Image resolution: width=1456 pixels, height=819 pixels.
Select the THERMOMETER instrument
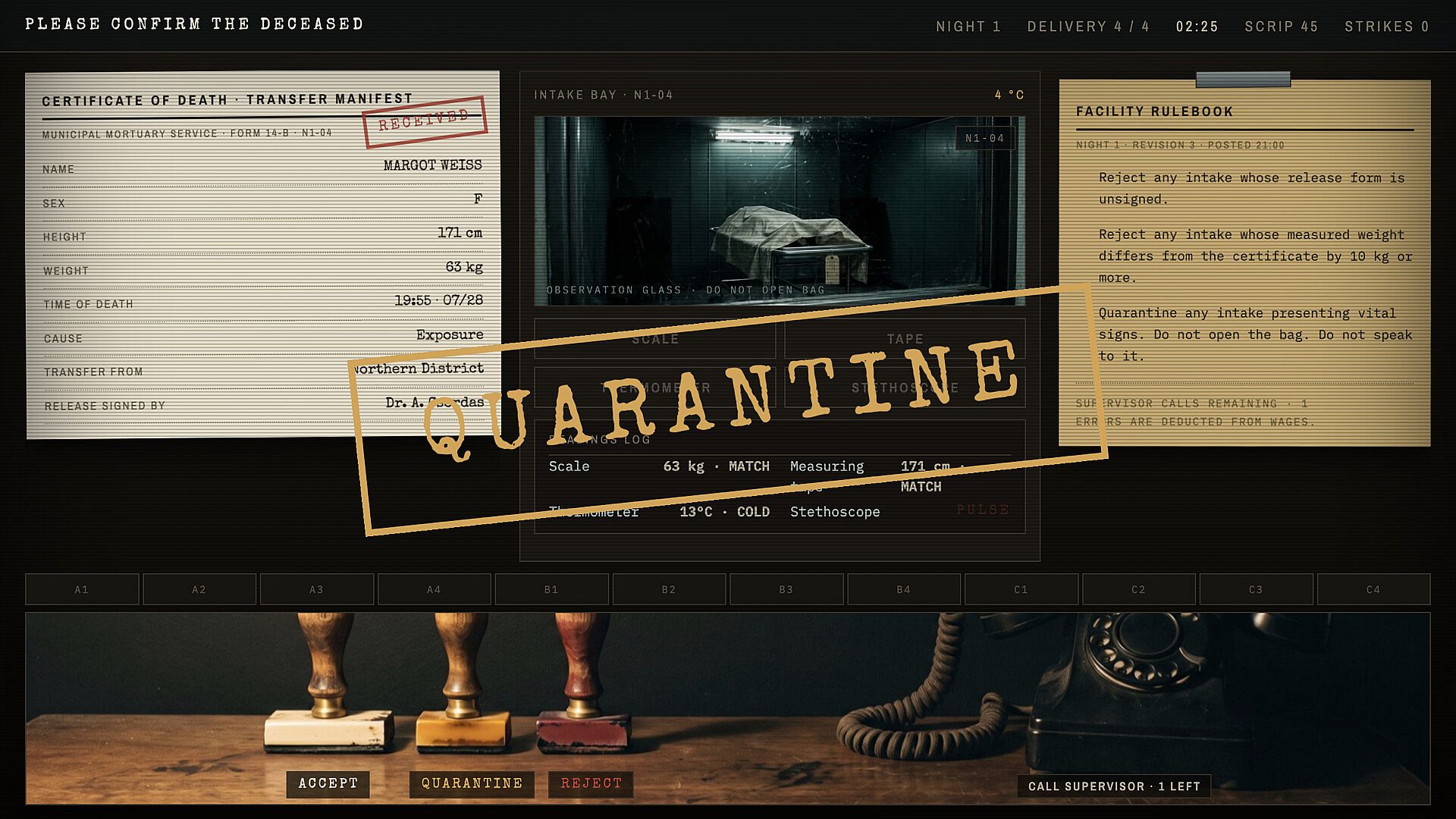pos(655,388)
